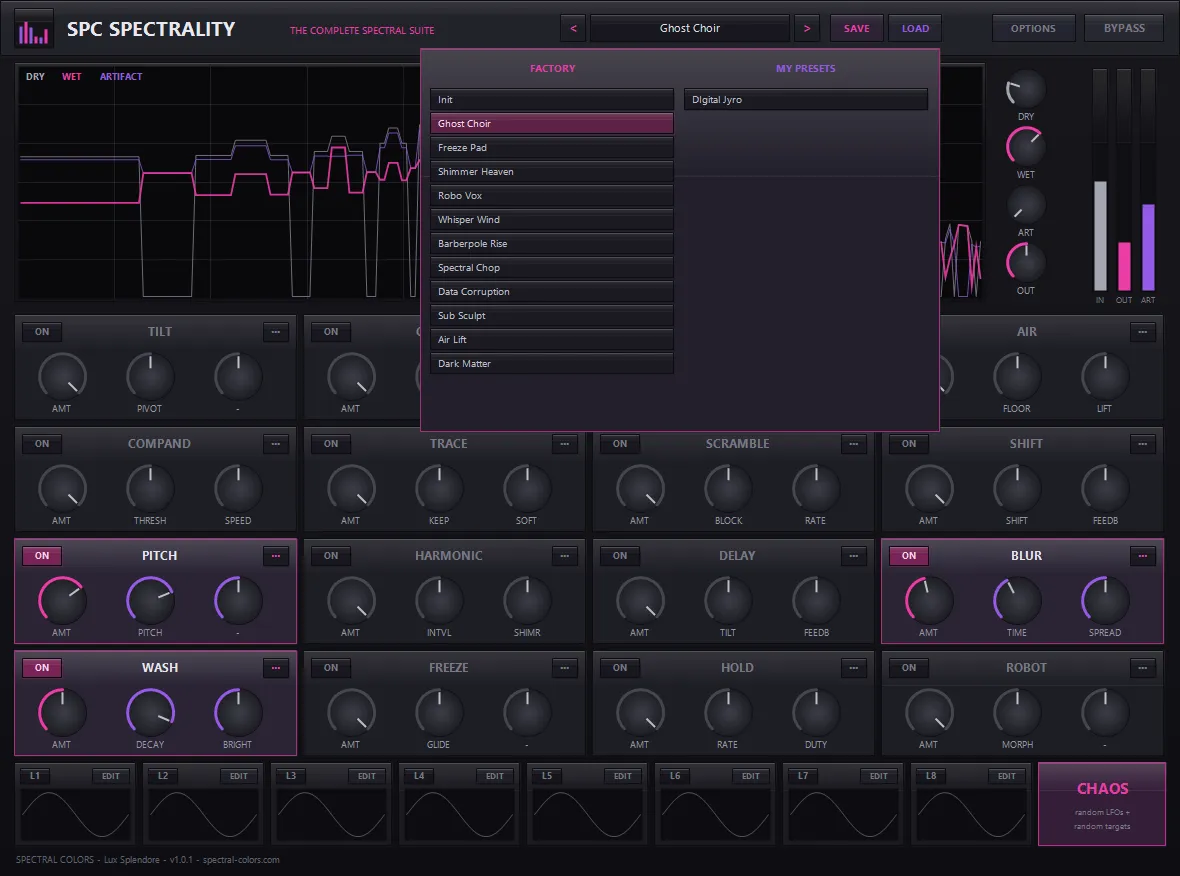This screenshot has width=1180, height=876.
Task: Click the AIR FLOOR knob
Action: (1017, 376)
